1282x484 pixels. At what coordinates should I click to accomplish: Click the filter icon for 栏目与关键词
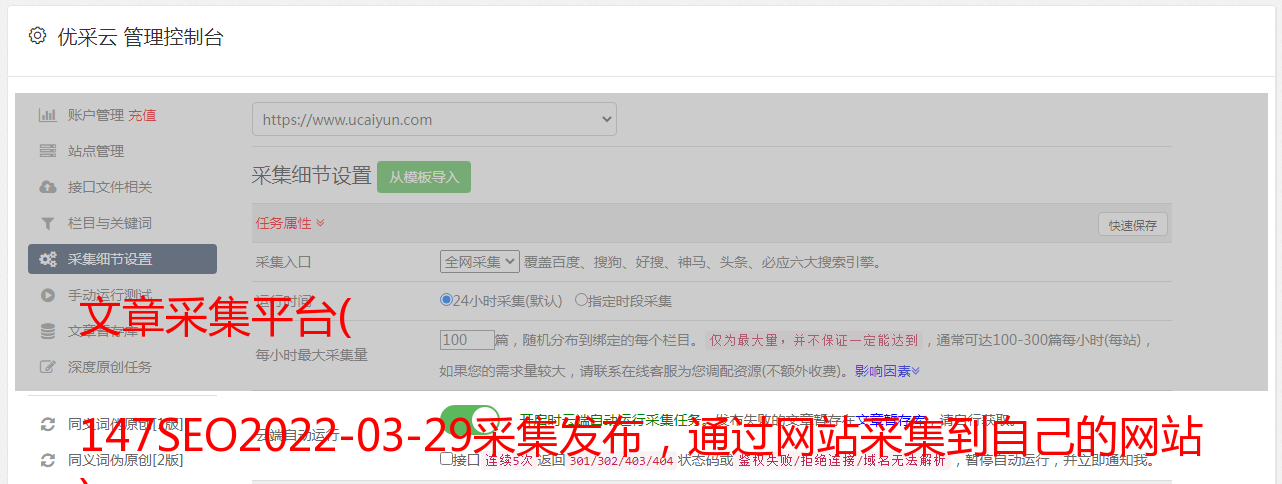(x=47, y=223)
